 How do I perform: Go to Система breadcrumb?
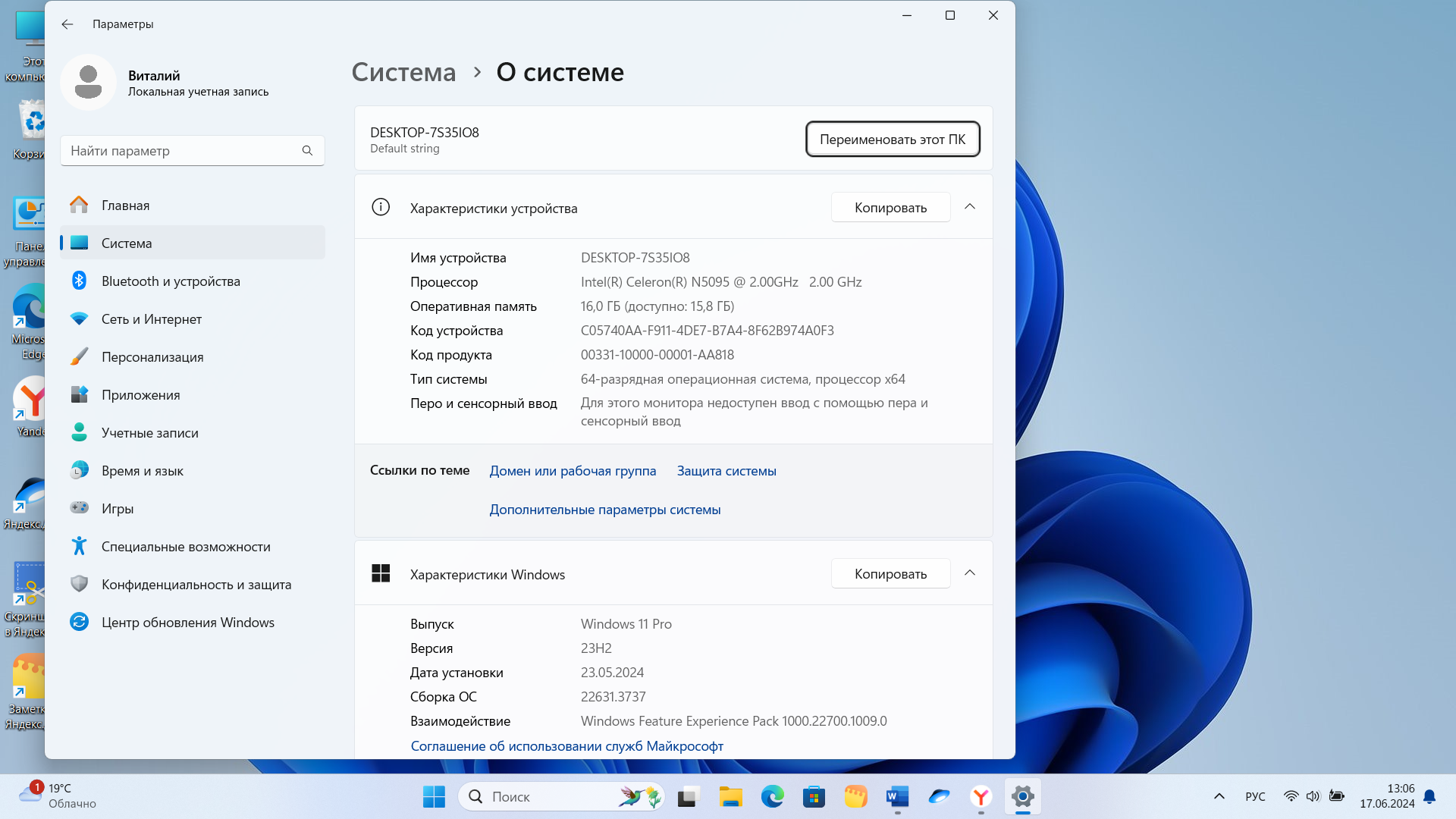pos(403,73)
